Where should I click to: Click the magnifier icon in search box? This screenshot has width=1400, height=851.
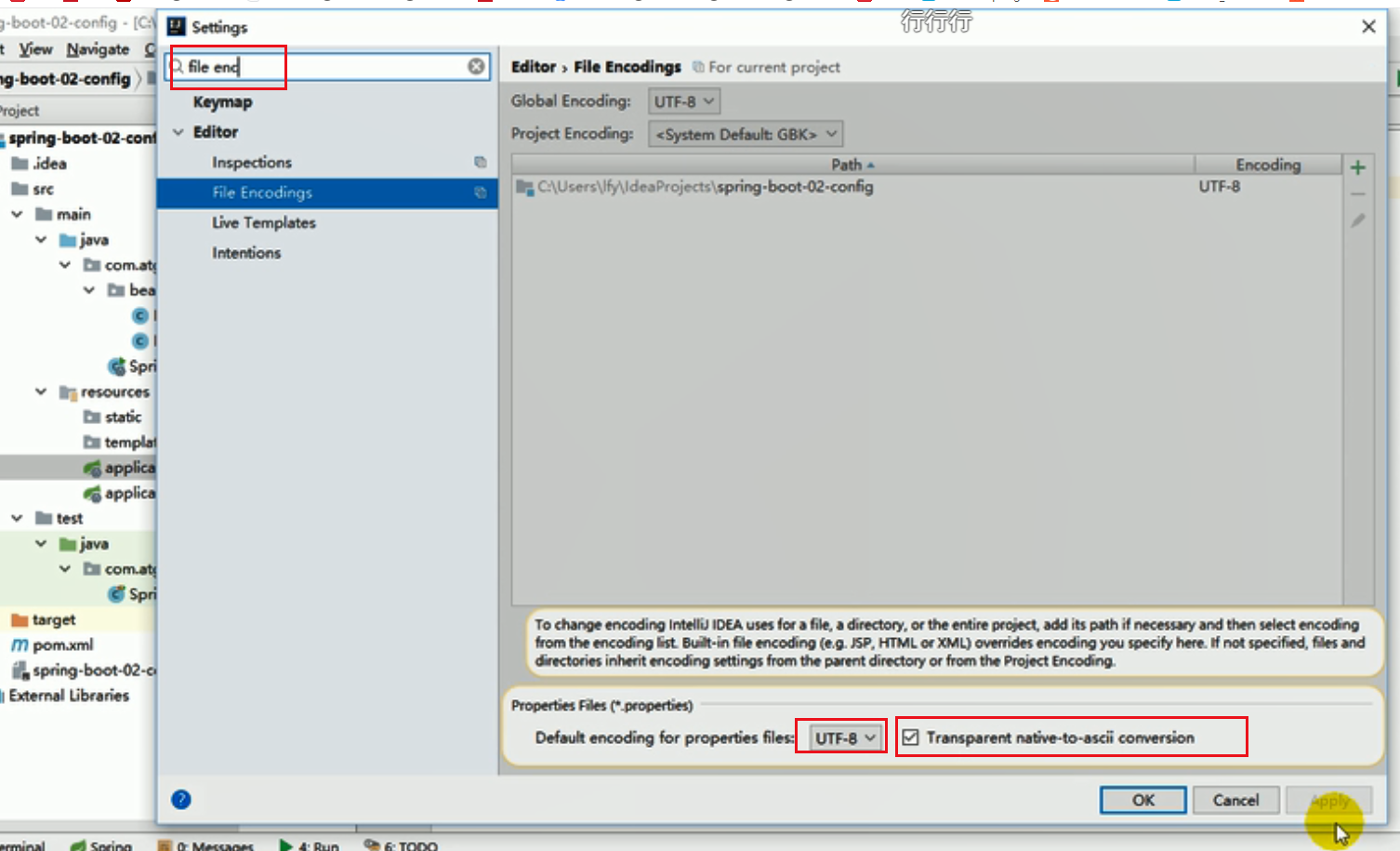[178, 66]
